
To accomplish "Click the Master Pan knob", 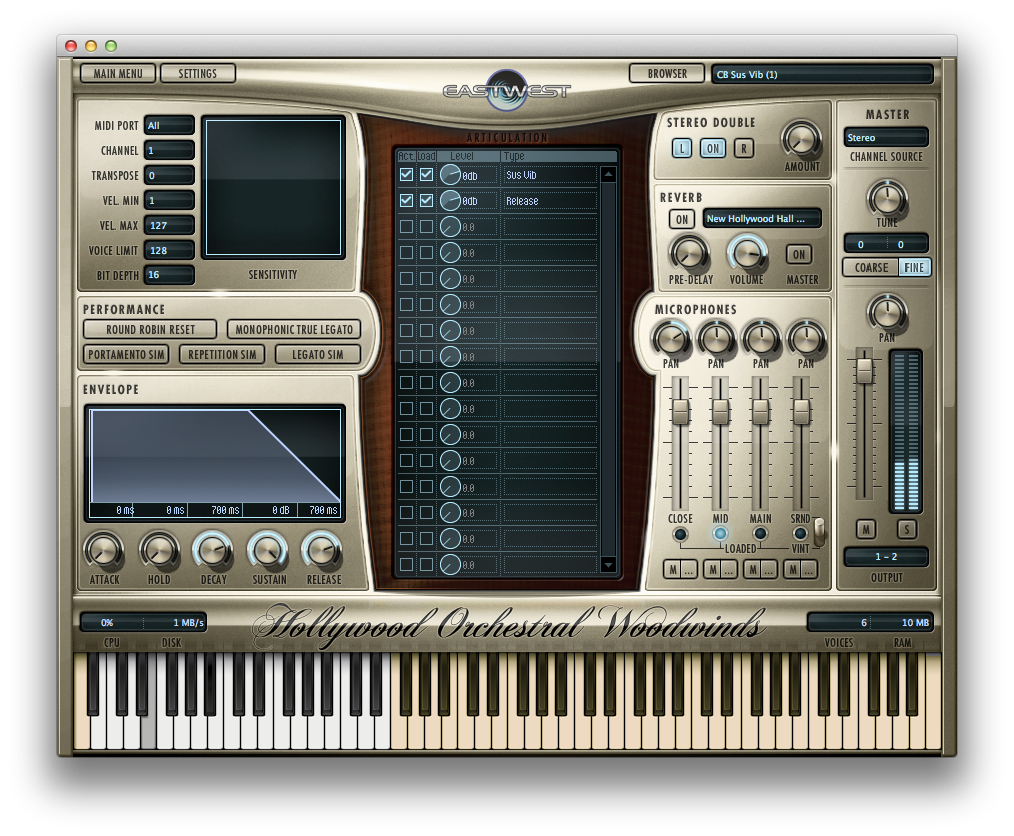I will pyautogui.click(x=887, y=312).
